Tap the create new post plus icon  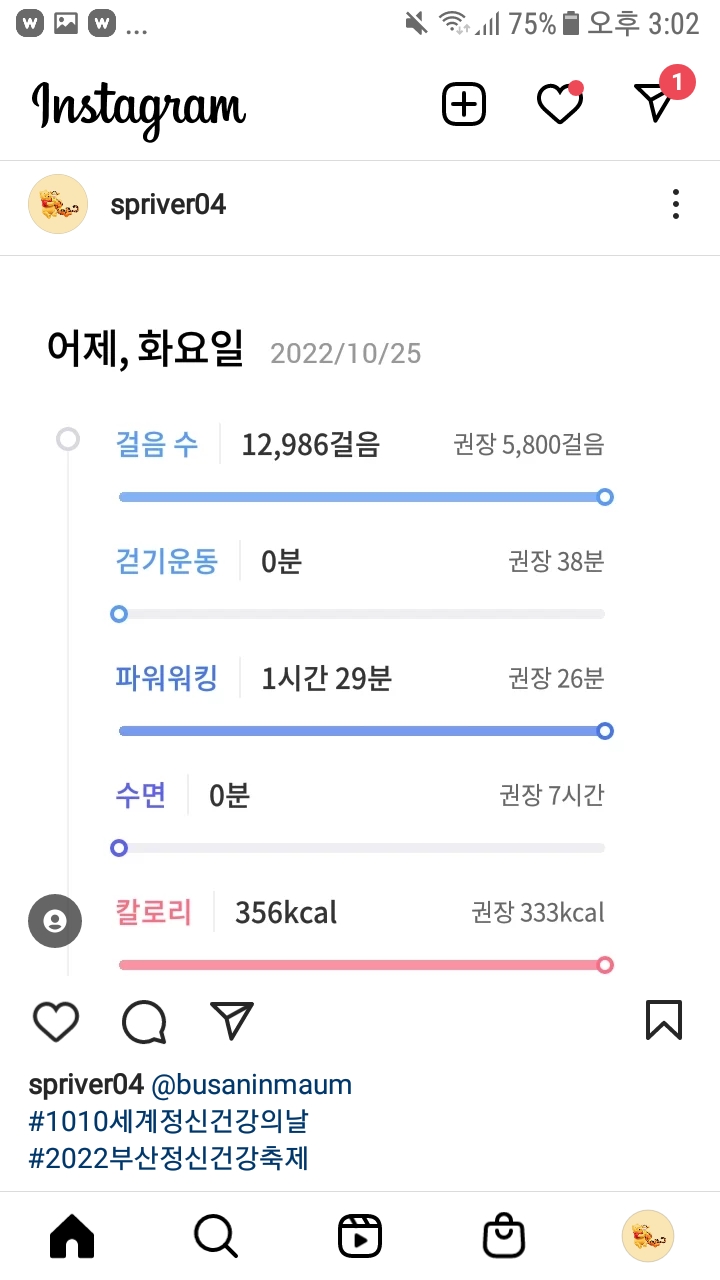[464, 104]
